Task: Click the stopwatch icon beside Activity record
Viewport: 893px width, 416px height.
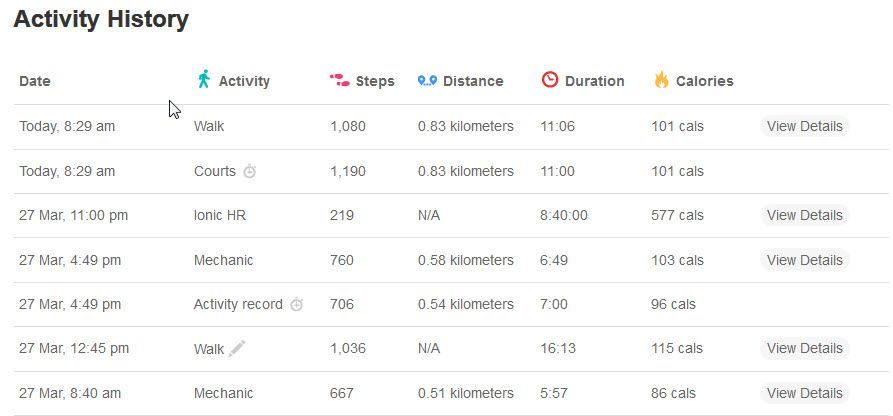Action: coord(296,304)
